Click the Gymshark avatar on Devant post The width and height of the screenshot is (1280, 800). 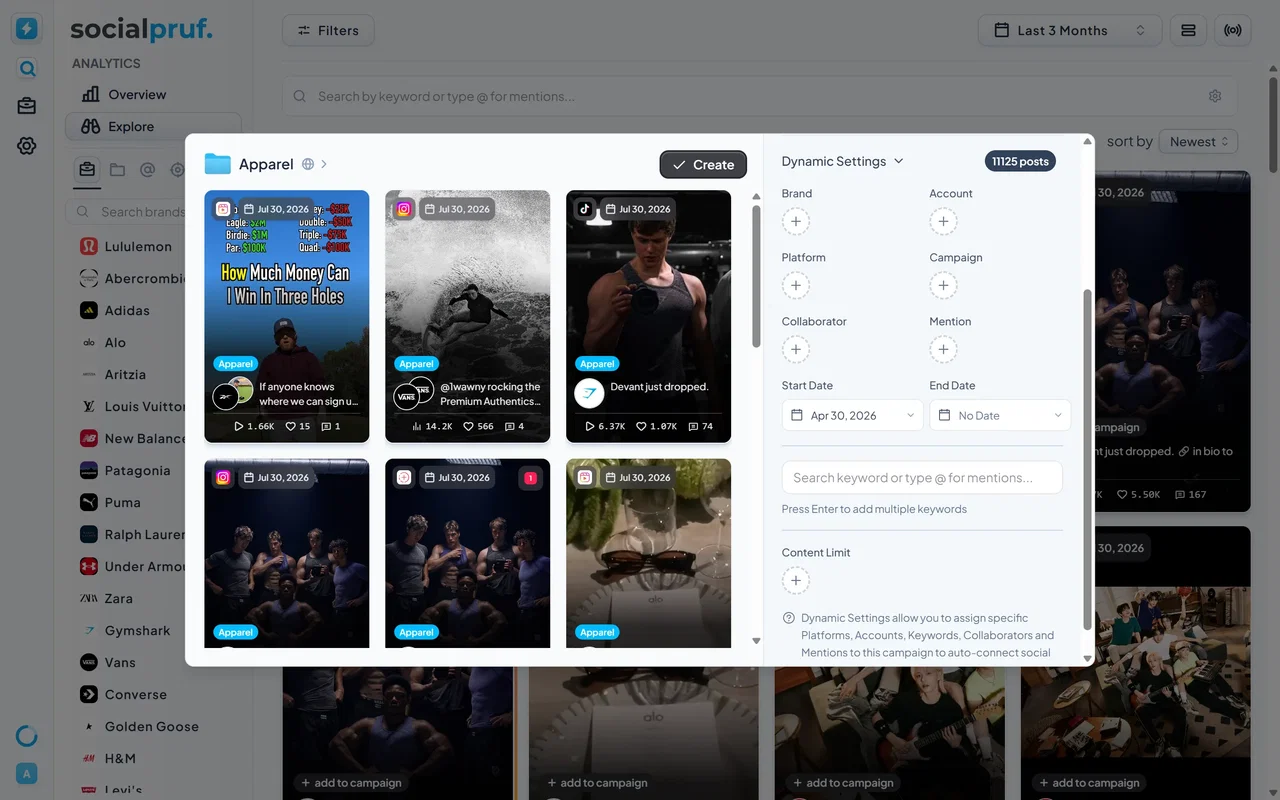[x=589, y=393]
